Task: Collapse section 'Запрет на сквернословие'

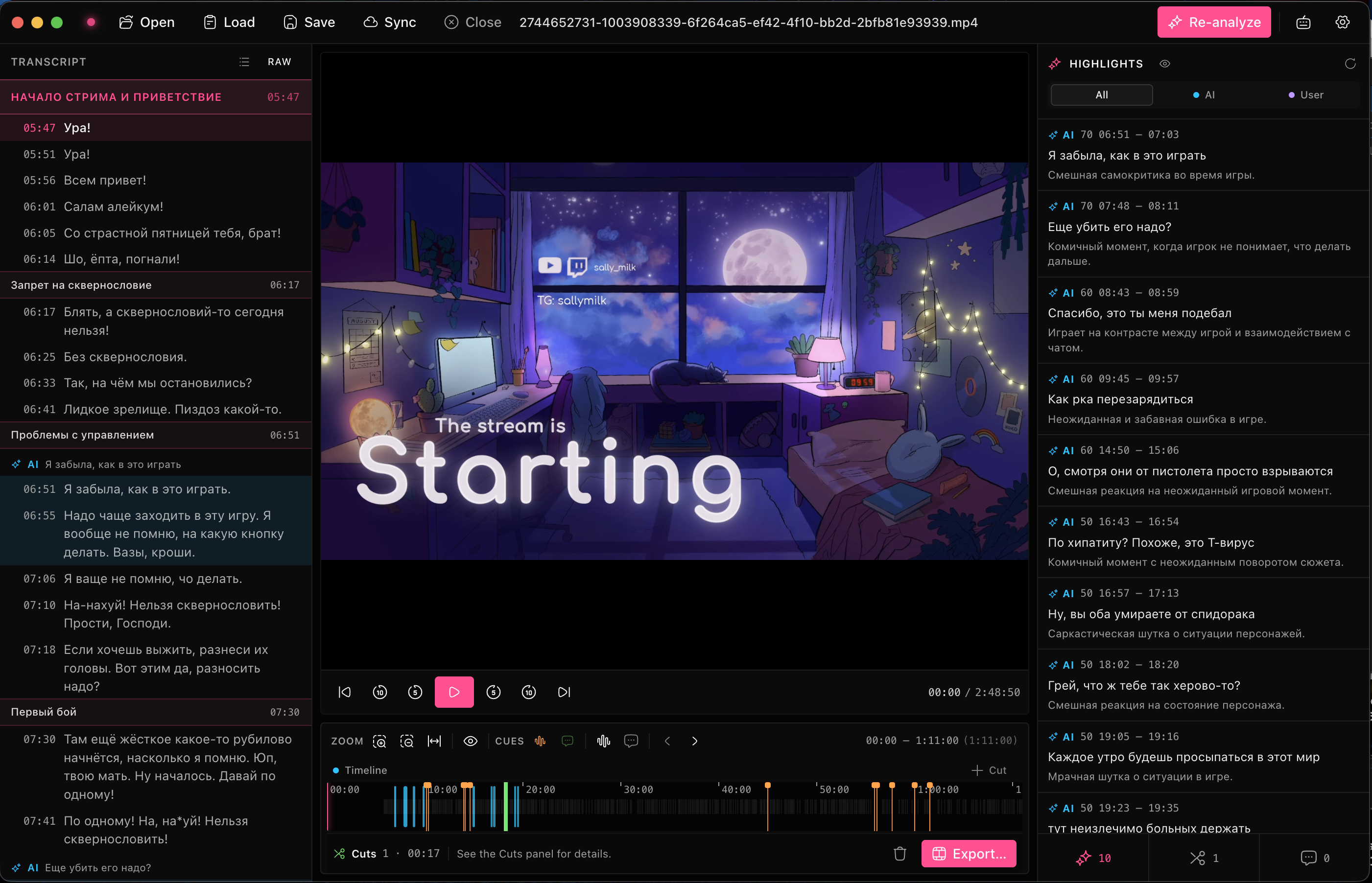Action: [155, 285]
